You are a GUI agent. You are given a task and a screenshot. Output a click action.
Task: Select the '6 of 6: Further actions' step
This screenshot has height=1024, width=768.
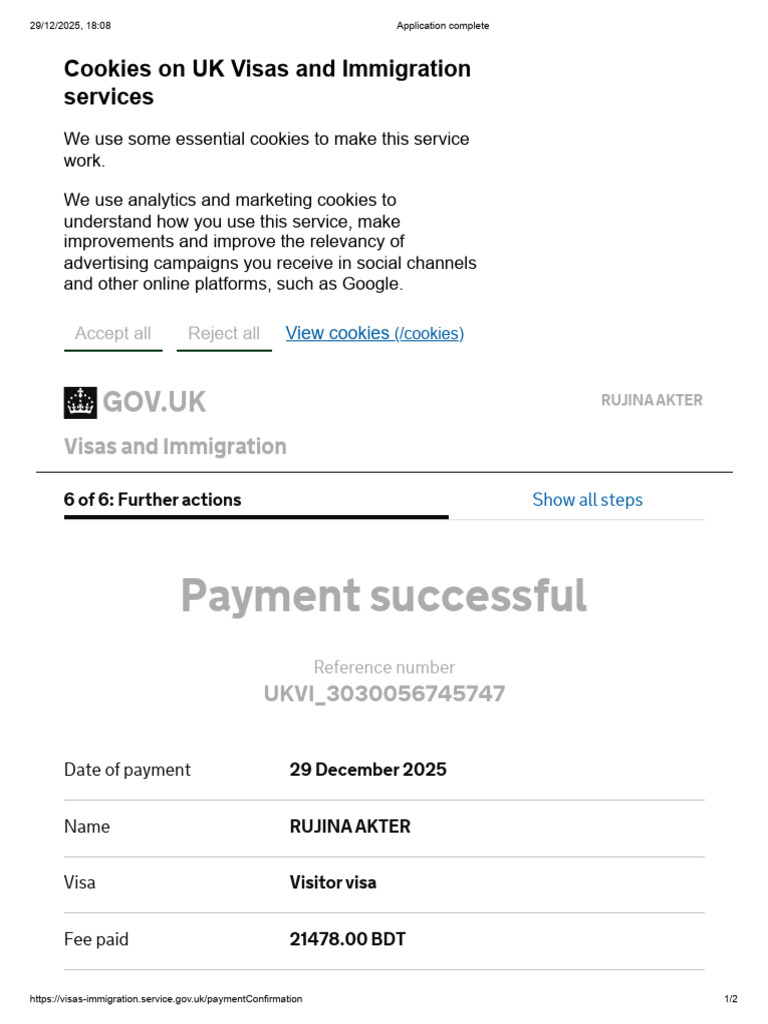click(153, 500)
